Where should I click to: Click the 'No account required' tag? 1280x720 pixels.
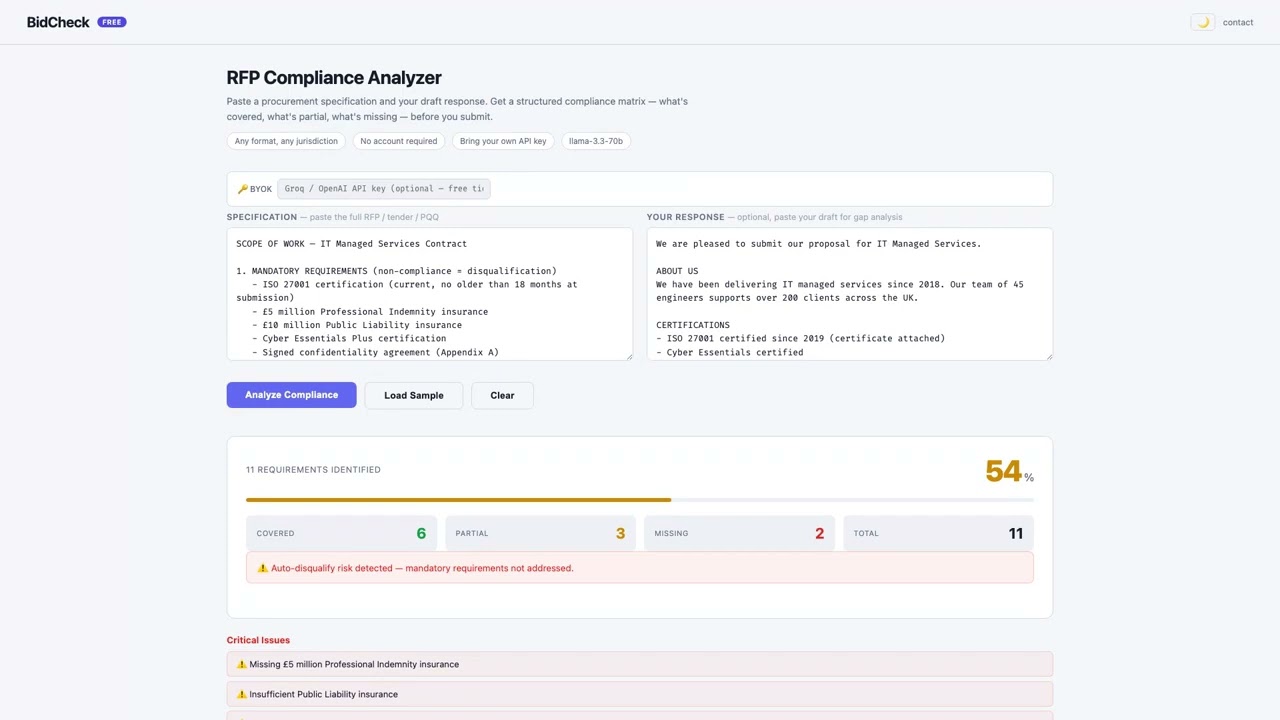pyautogui.click(x=399, y=141)
